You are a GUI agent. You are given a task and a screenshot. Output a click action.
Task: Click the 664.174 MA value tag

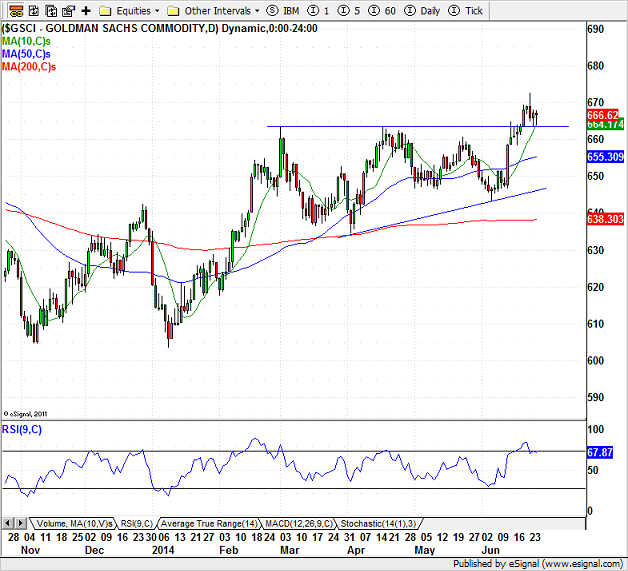click(605, 125)
